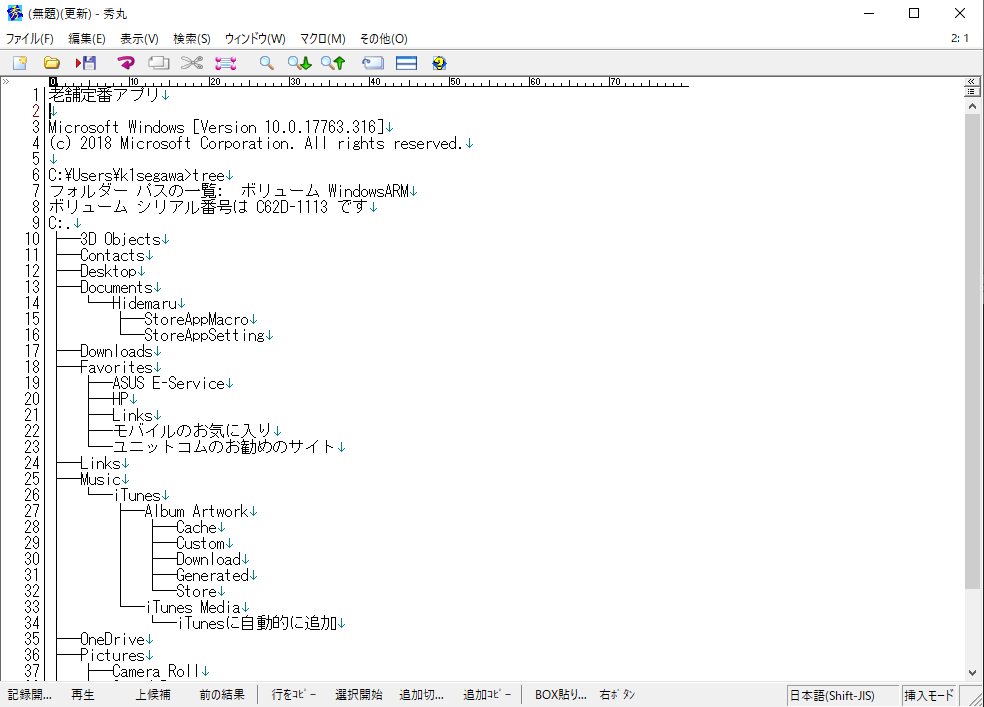Create a new file with toolbar icon

pos(20,63)
